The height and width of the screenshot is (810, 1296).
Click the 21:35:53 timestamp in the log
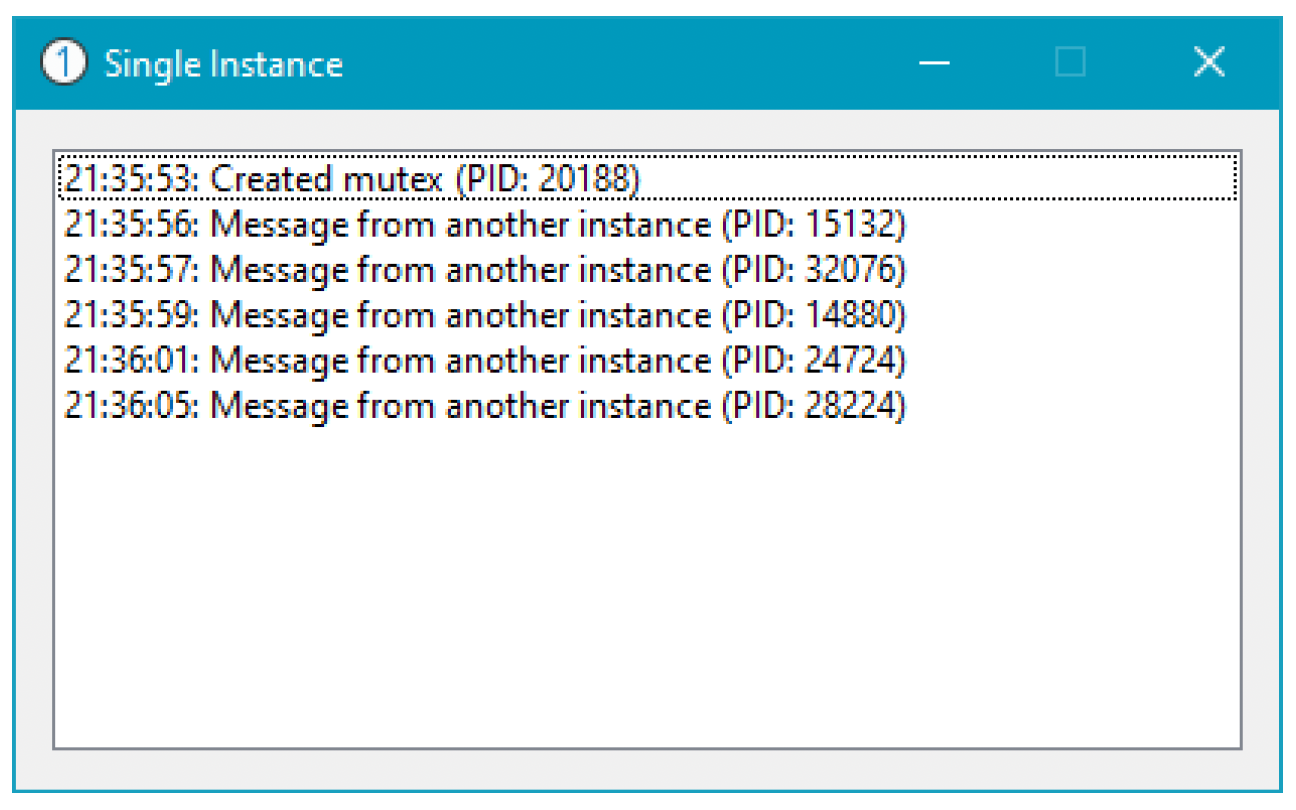pos(132,179)
